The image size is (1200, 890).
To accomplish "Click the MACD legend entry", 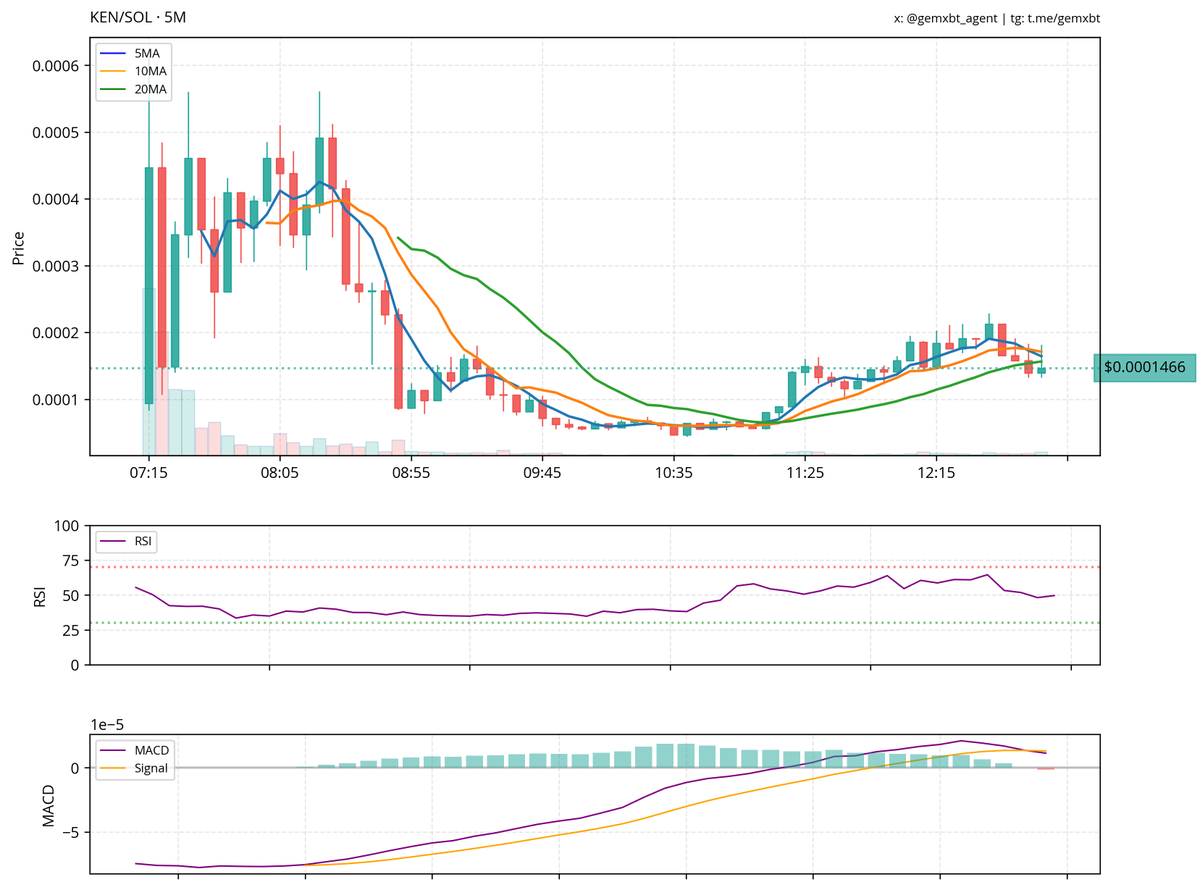I will pos(135,750).
